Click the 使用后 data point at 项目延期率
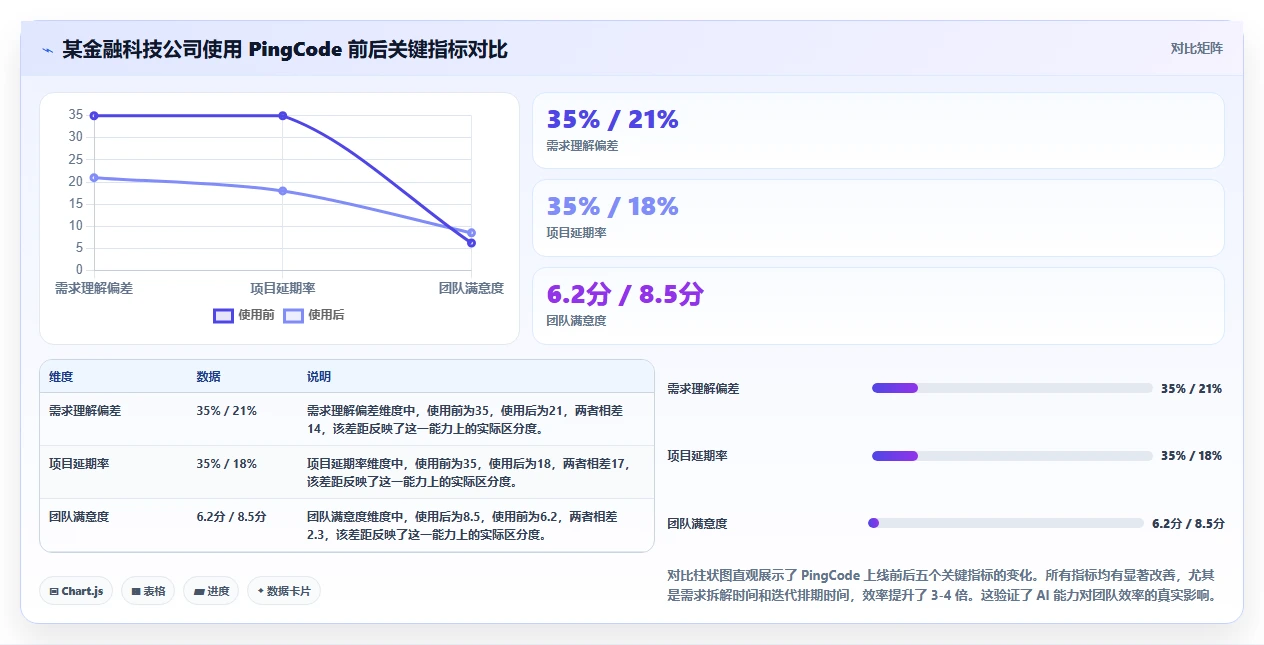This screenshot has height=645, width=1264. (x=283, y=191)
